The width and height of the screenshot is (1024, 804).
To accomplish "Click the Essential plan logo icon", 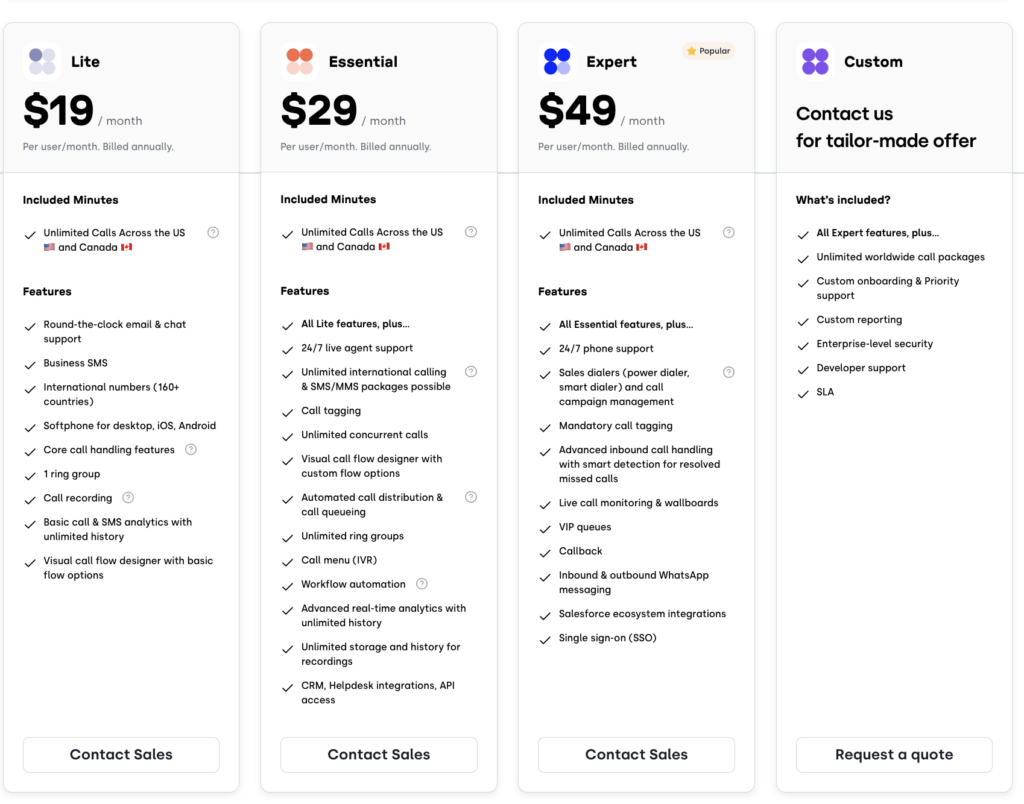I will [299, 61].
